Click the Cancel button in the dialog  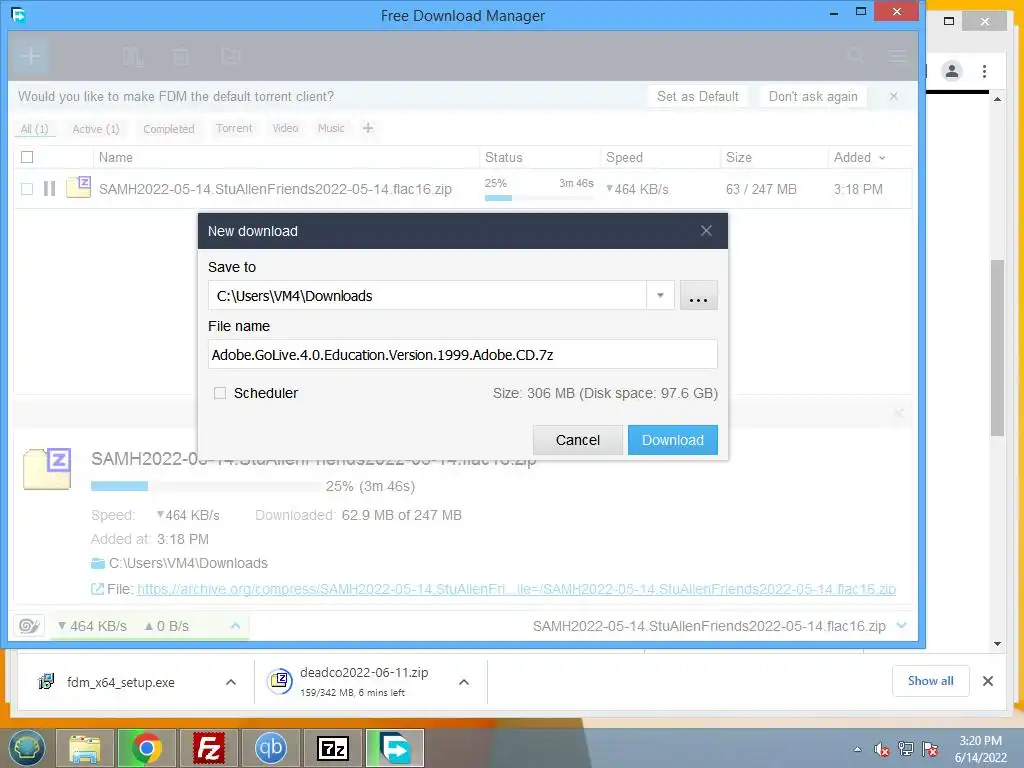click(577, 440)
